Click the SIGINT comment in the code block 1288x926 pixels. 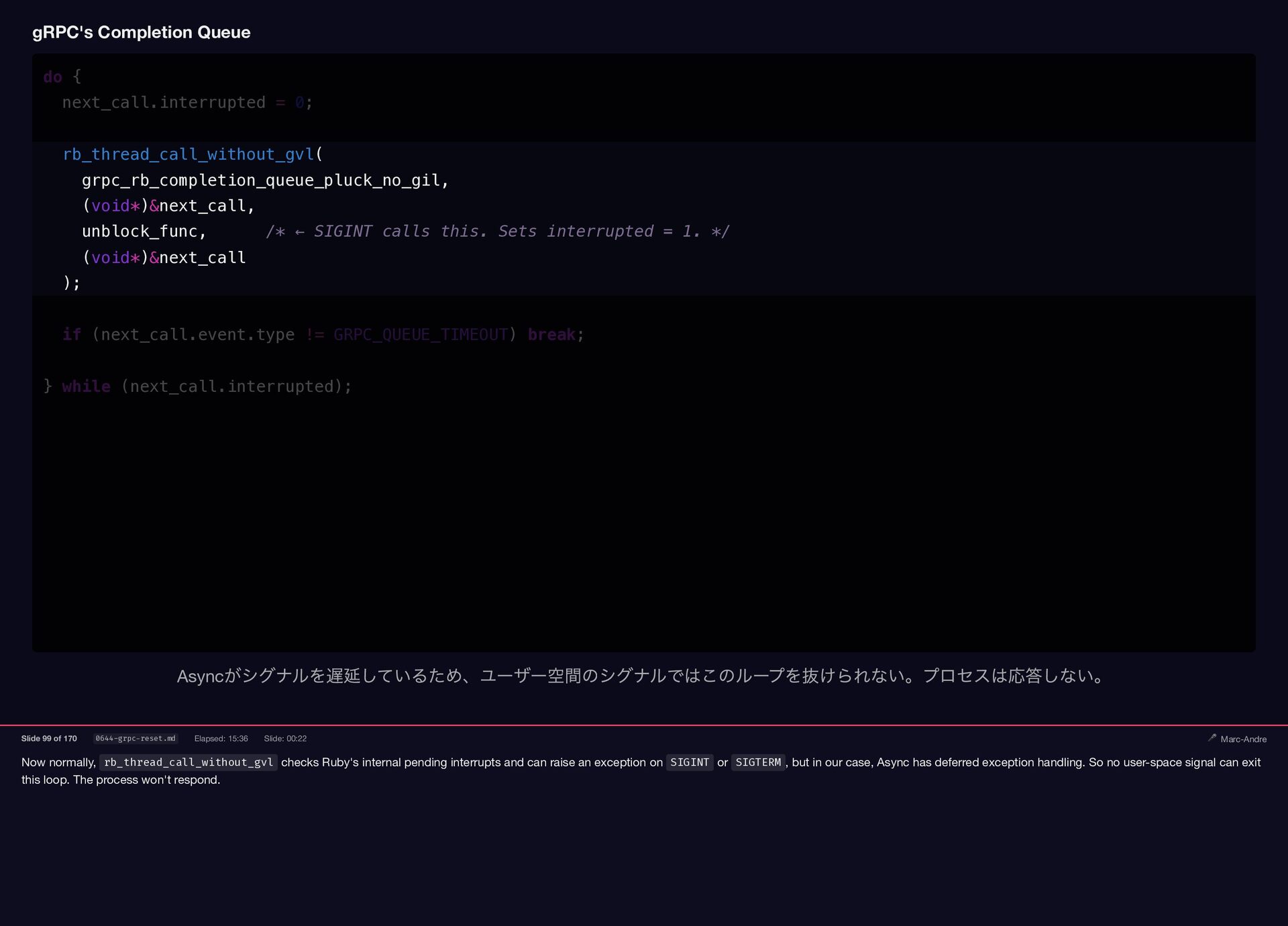[496, 232]
